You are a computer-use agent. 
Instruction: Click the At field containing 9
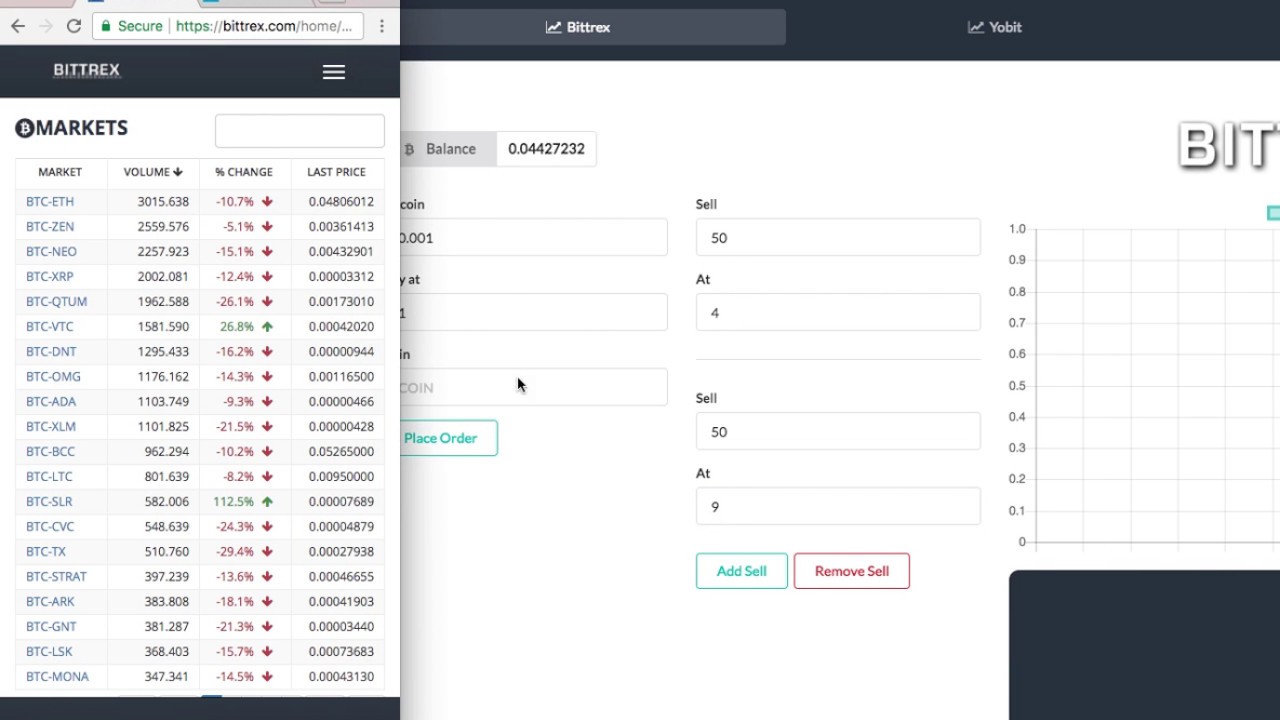click(x=838, y=507)
